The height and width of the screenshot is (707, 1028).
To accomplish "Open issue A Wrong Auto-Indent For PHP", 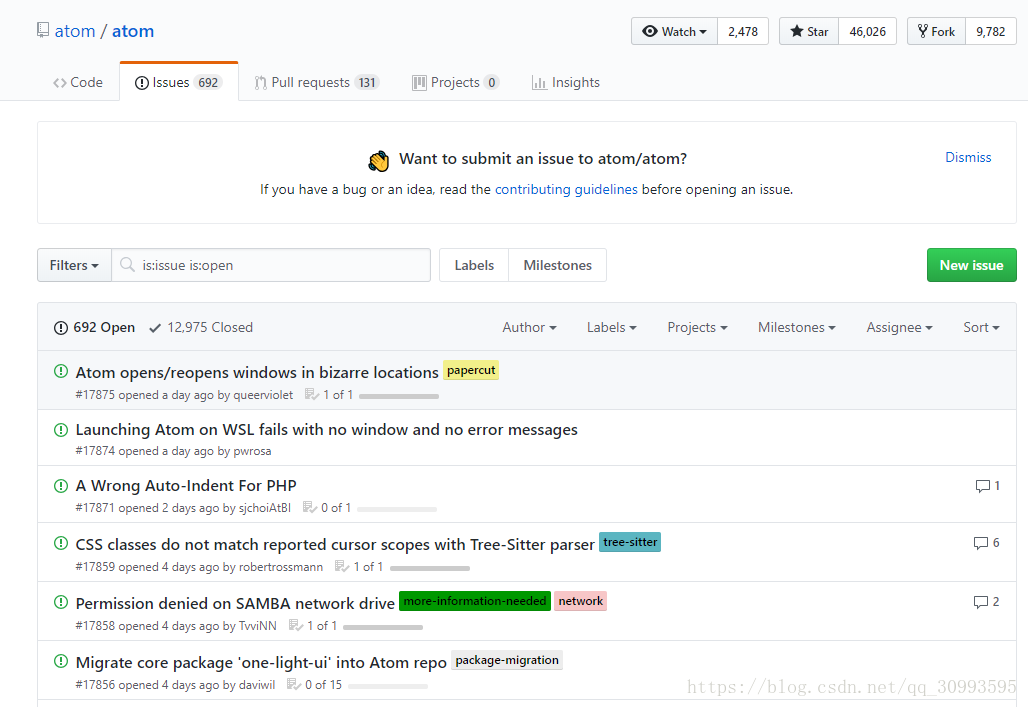I will [186, 486].
